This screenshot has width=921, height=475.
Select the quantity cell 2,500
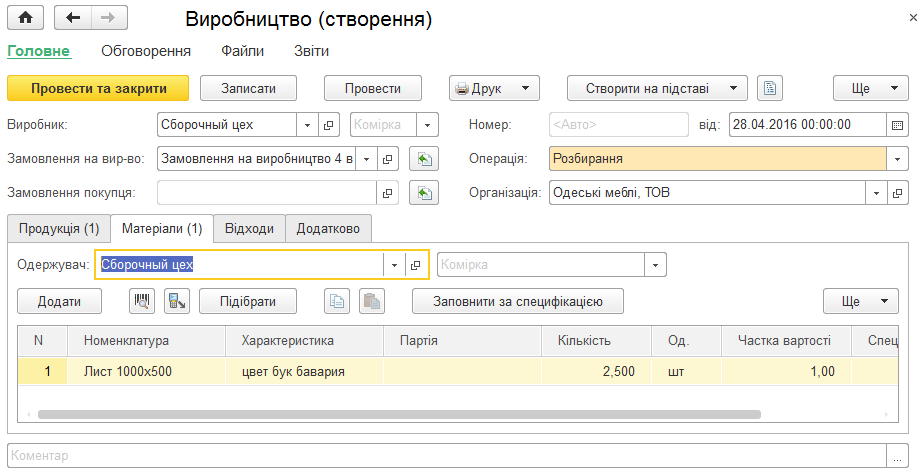597,371
